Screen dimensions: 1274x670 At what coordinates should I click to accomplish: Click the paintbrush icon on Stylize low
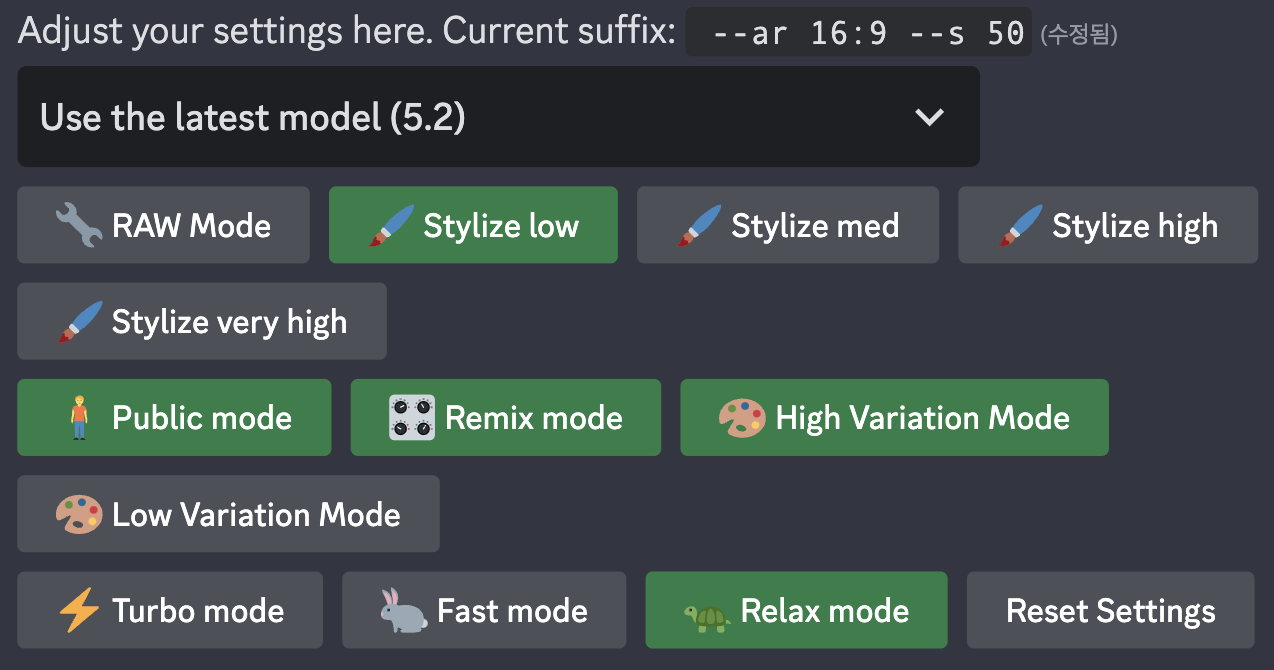click(391, 226)
